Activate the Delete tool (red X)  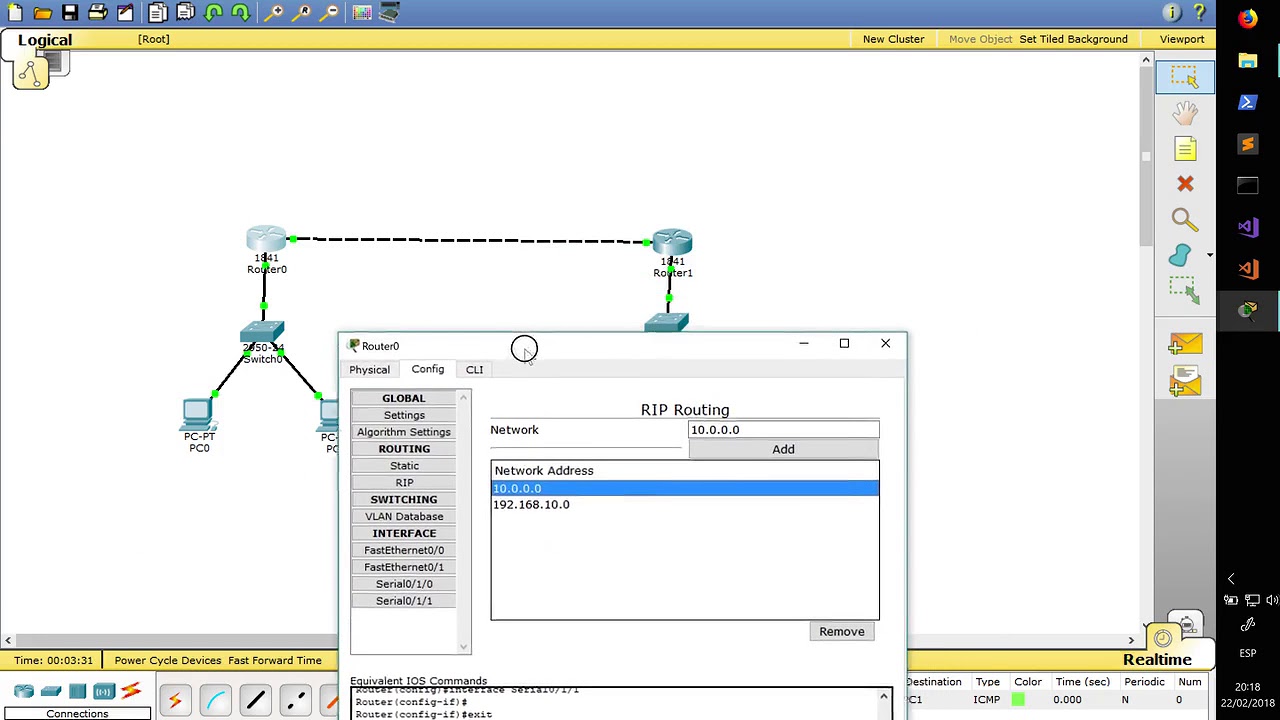tap(1185, 184)
